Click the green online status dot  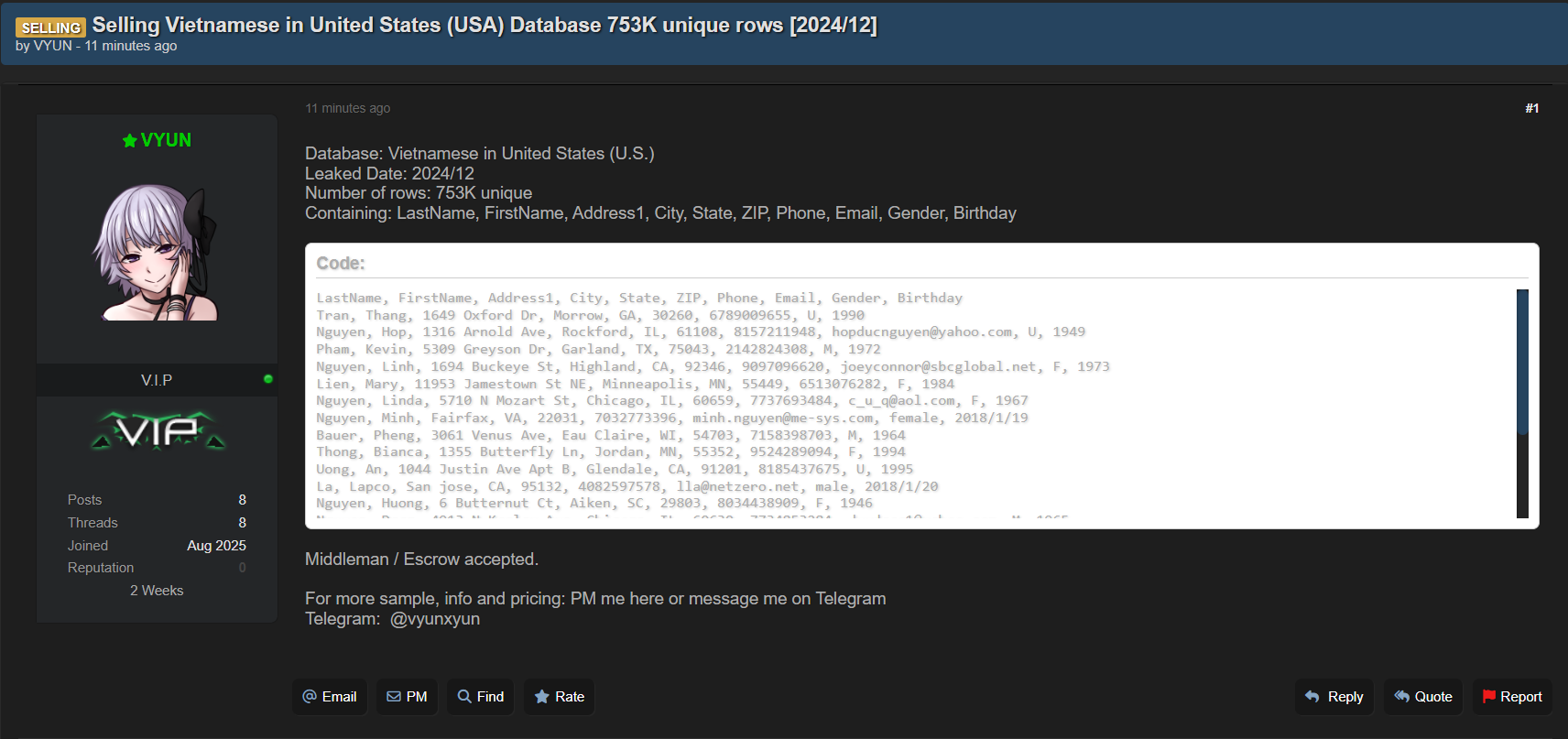point(268,379)
